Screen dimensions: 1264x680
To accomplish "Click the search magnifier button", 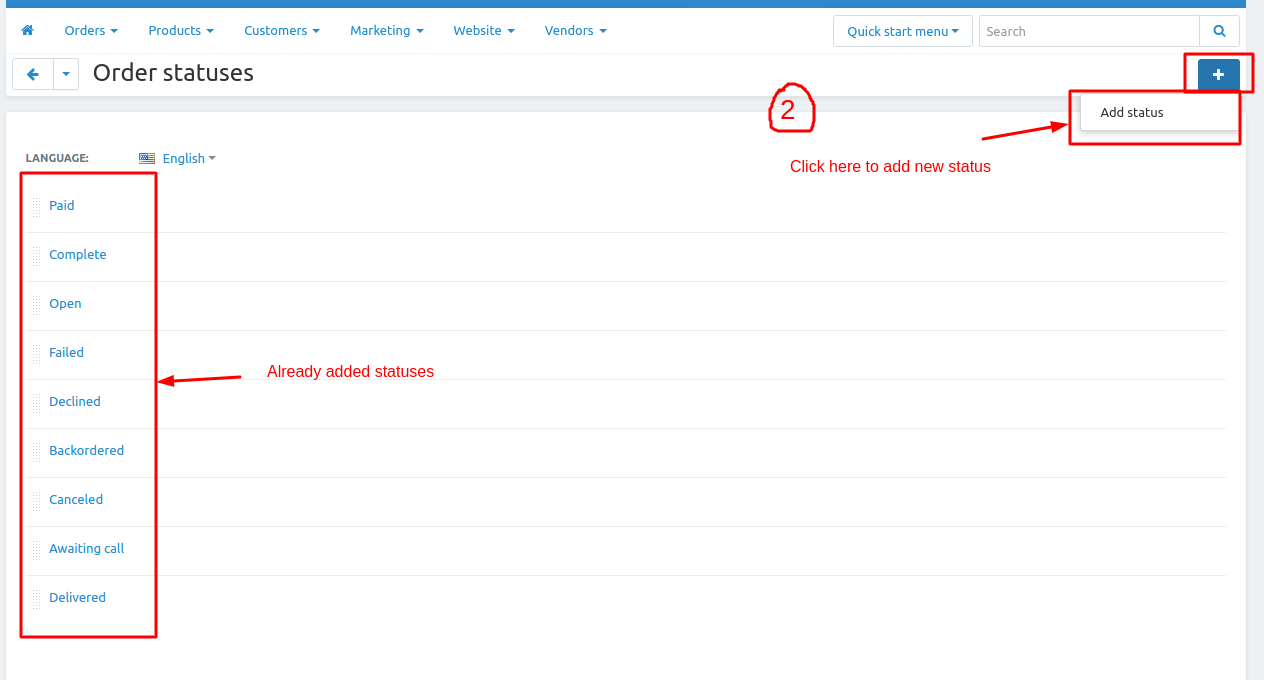I will coord(1219,31).
